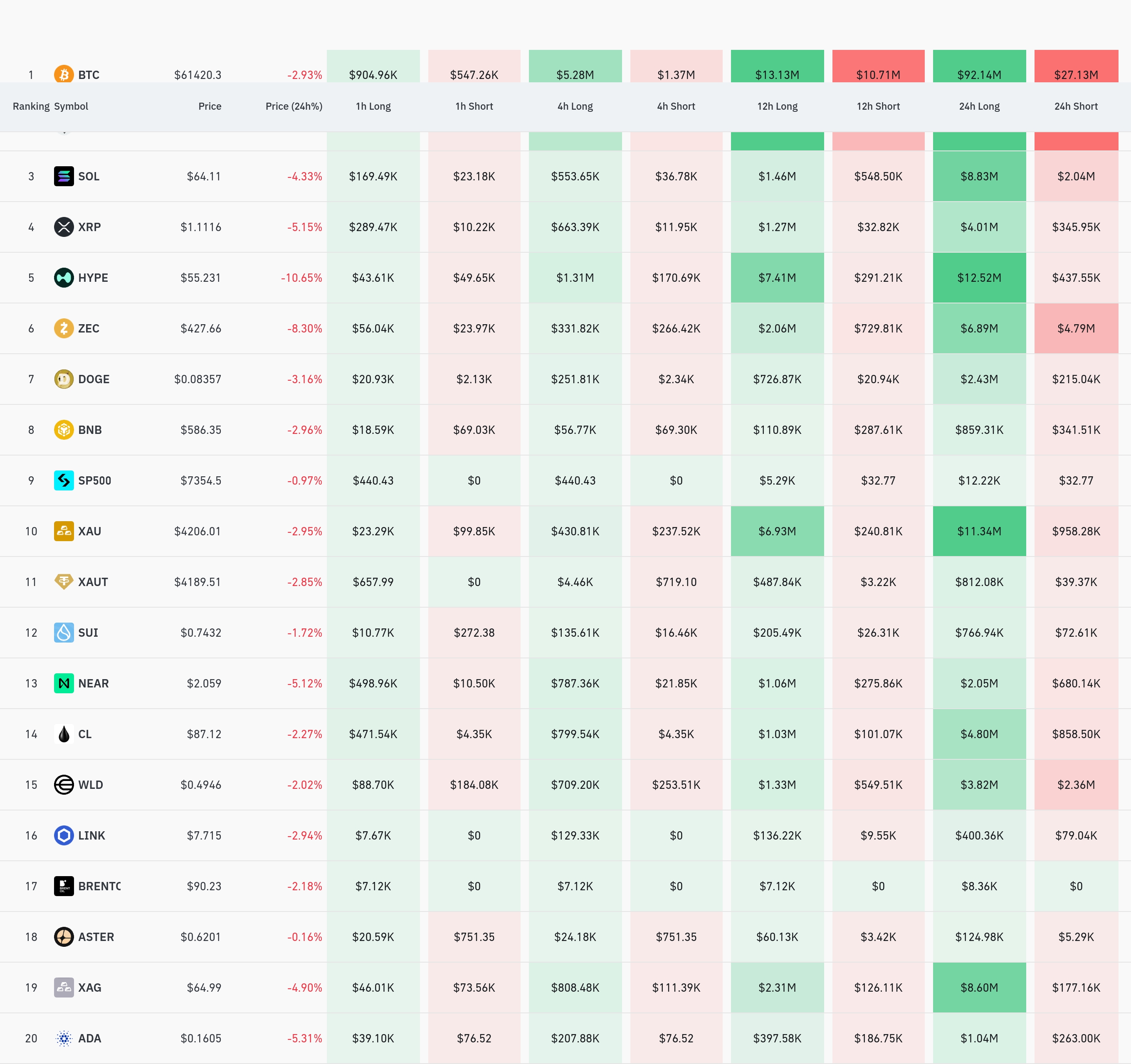Image resolution: width=1131 pixels, height=1064 pixels.
Task: Click ZEC's $4.79M 24h Short cell
Action: pos(1076,328)
